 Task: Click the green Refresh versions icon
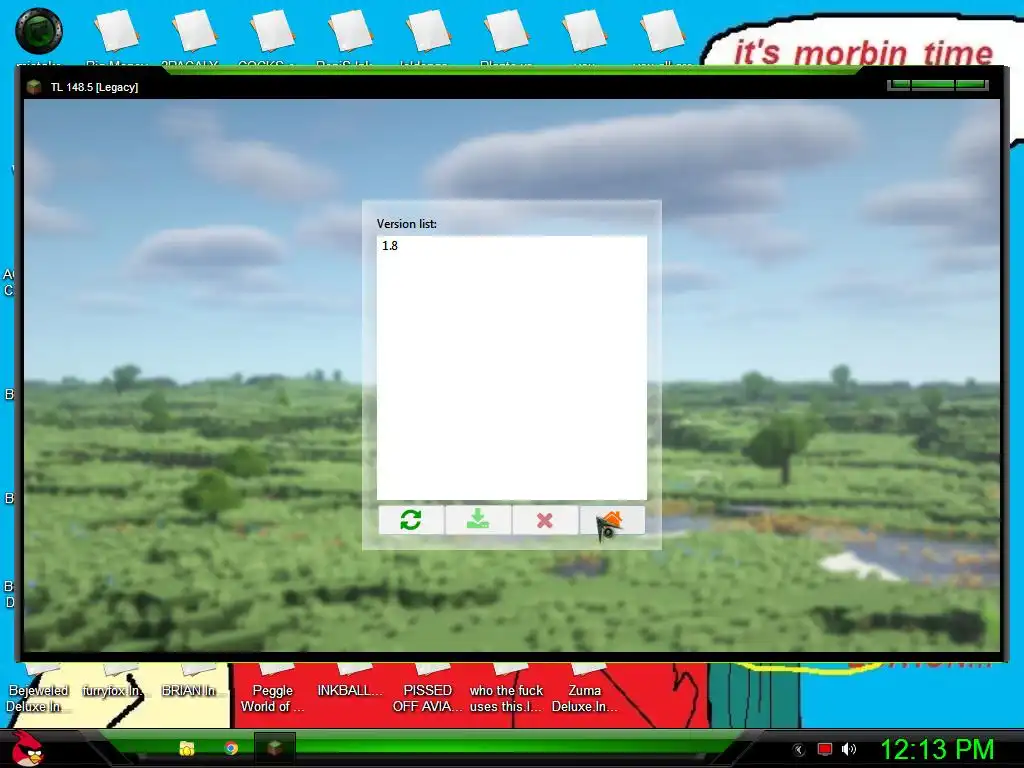pyautogui.click(x=411, y=520)
